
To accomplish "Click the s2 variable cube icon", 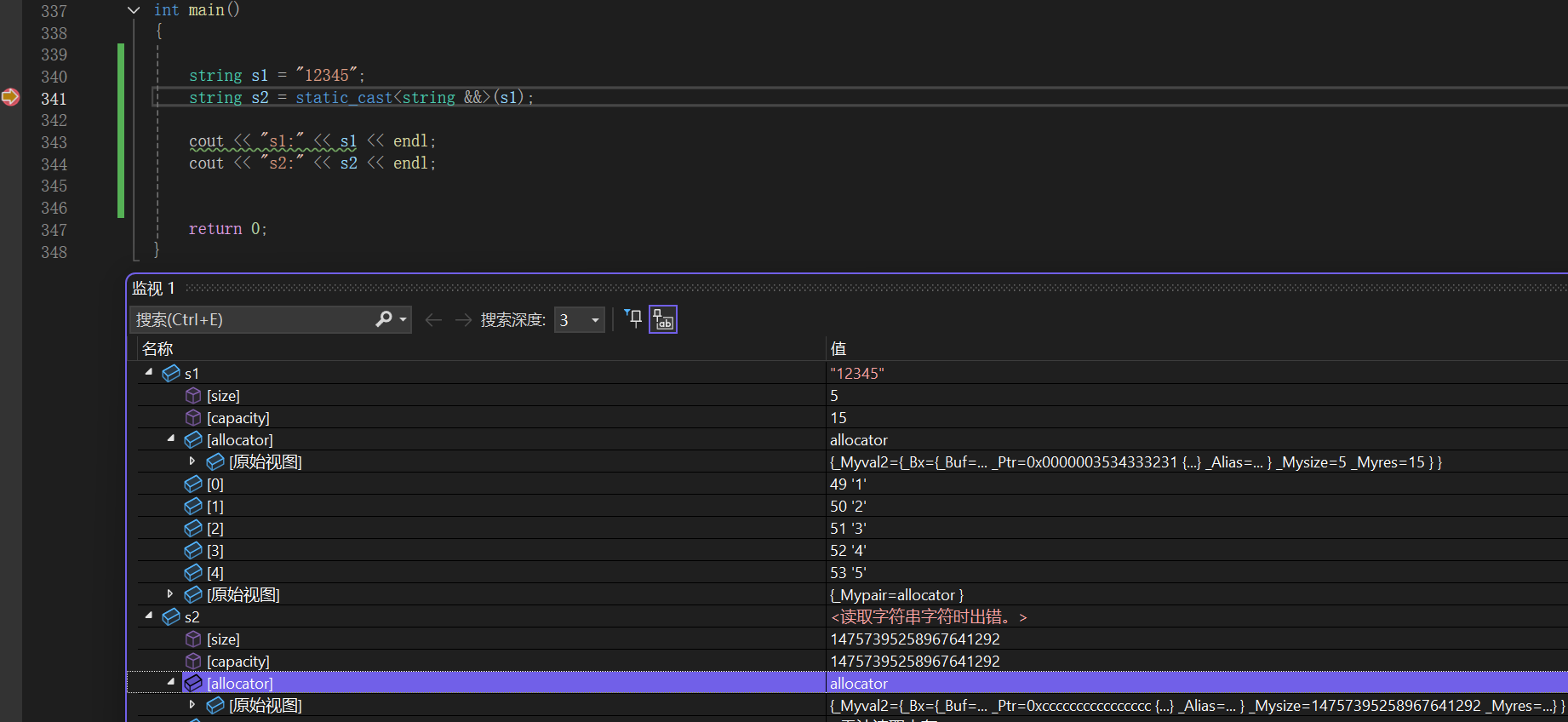I will tap(171, 616).
